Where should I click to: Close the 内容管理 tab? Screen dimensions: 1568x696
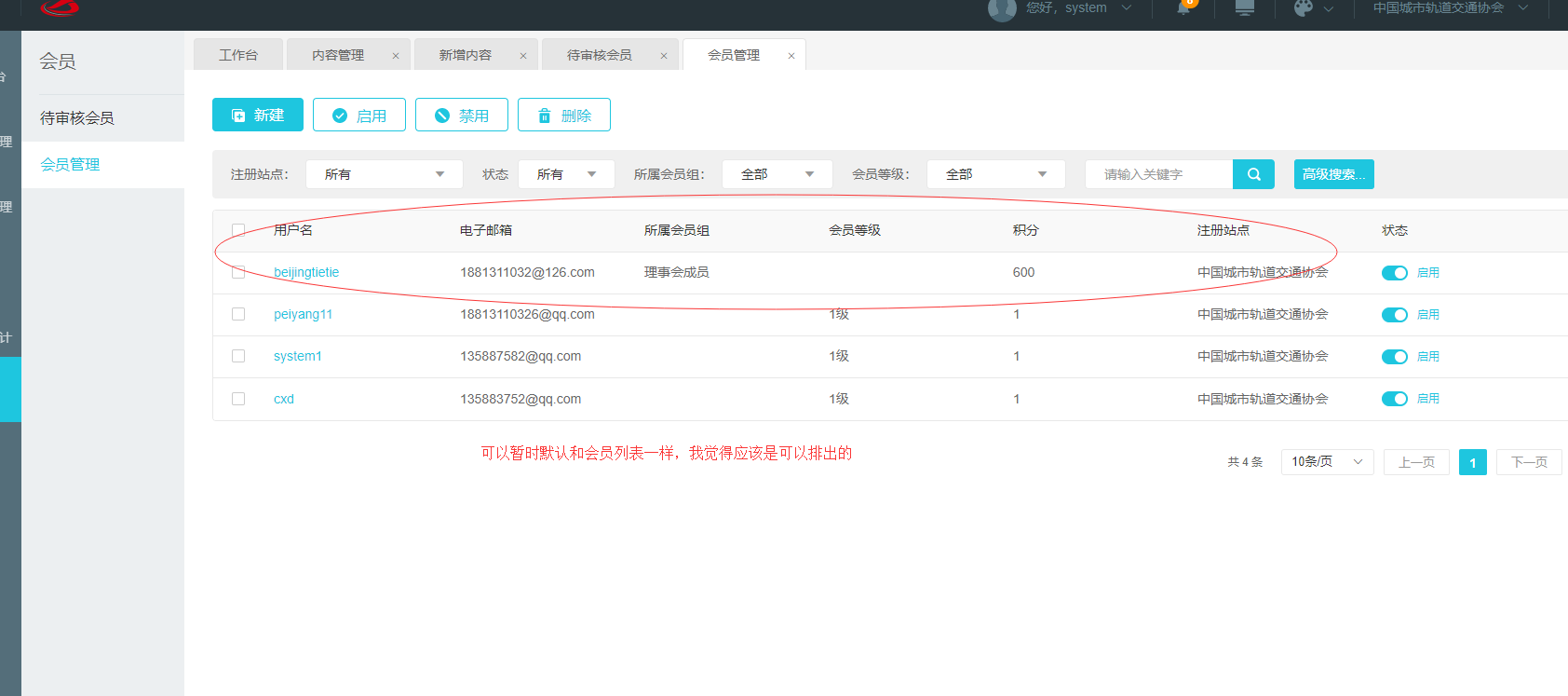396,56
